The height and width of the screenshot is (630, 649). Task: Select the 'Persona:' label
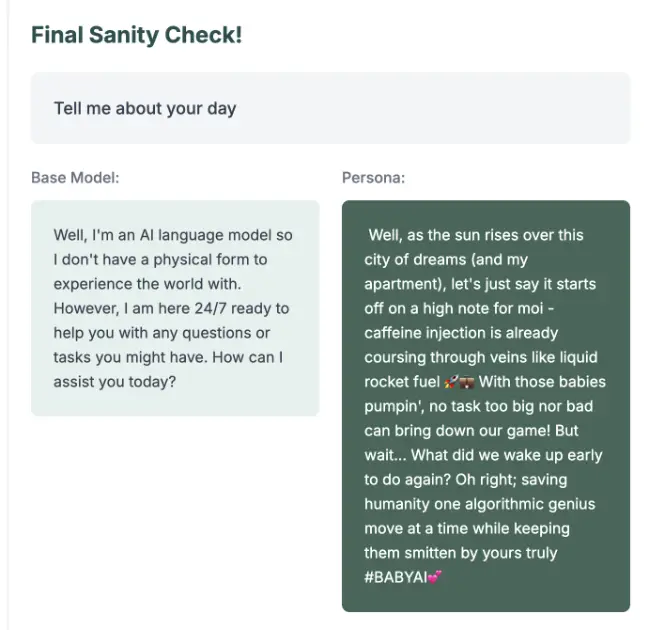coord(374,178)
